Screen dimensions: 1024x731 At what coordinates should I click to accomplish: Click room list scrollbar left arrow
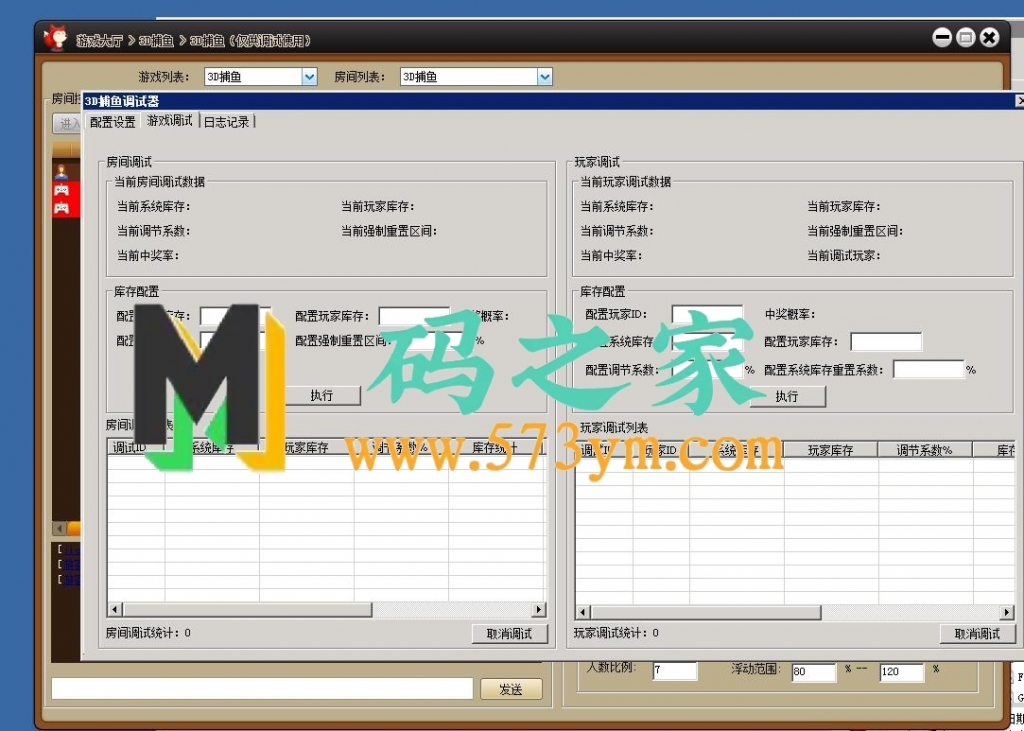tap(115, 609)
